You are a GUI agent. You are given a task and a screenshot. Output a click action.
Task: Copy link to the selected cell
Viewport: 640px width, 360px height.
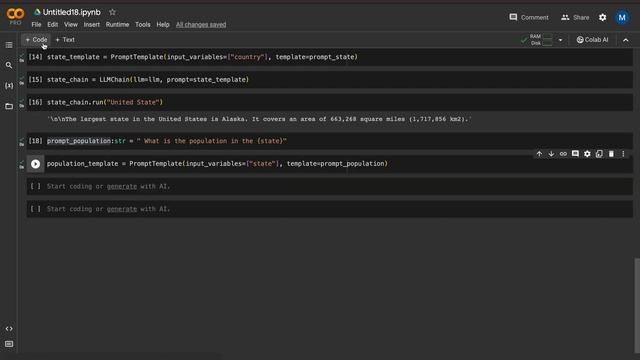click(x=563, y=154)
